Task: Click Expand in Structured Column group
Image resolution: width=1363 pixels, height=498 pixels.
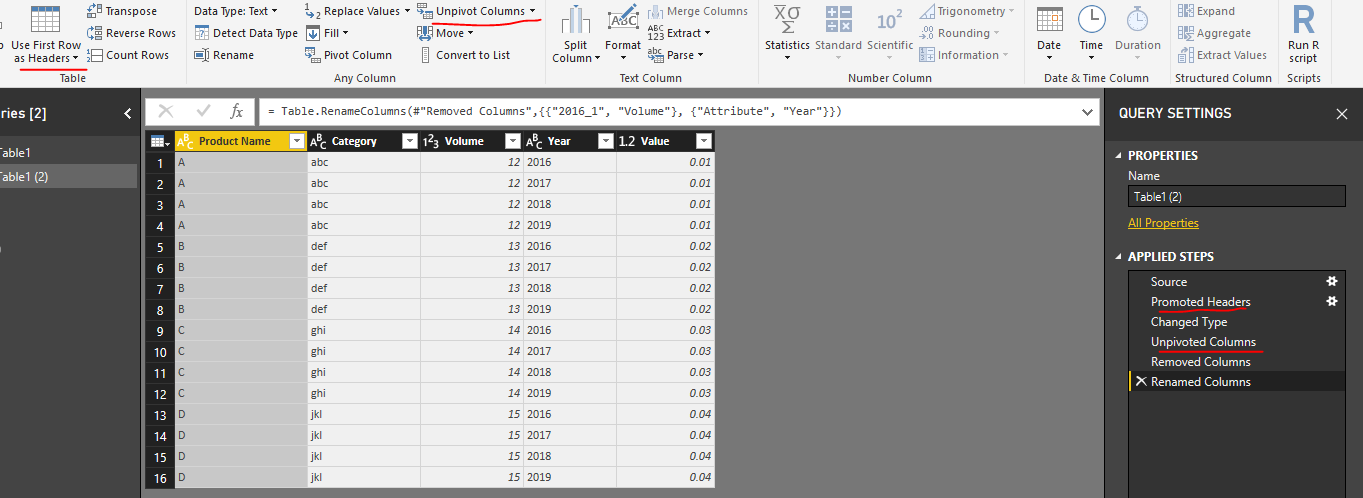Action: (1206, 11)
